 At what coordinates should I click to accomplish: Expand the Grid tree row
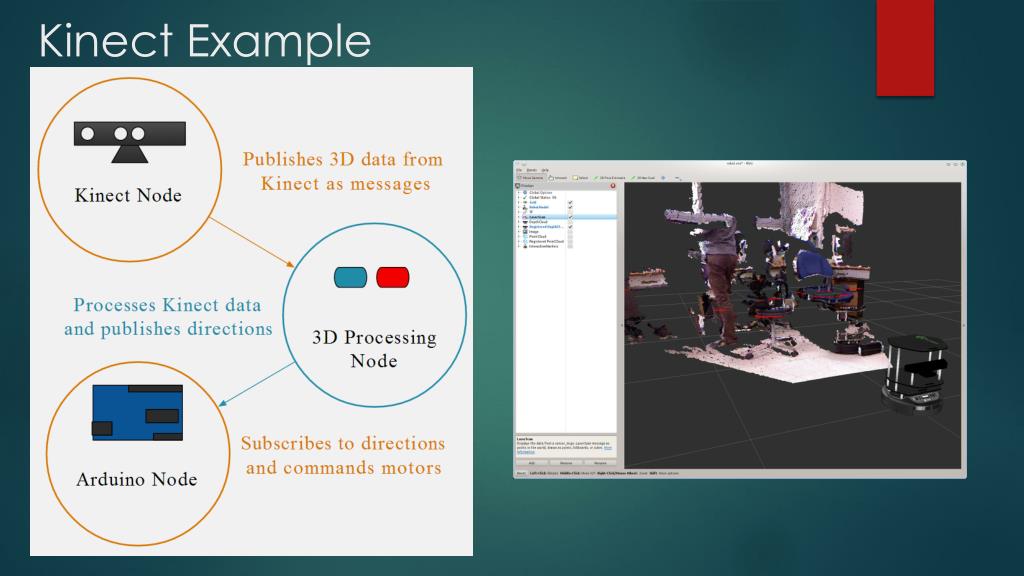[x=519, y=202]
